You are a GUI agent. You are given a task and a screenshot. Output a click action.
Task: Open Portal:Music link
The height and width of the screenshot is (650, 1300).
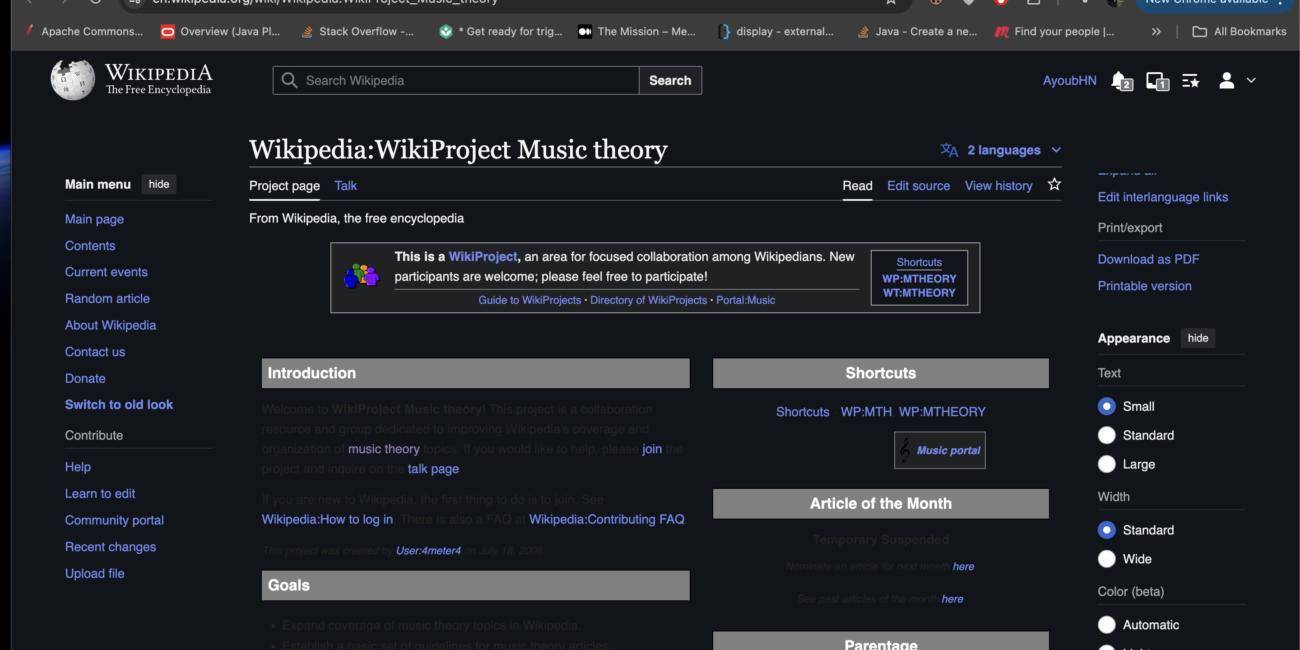click(745, 300)
